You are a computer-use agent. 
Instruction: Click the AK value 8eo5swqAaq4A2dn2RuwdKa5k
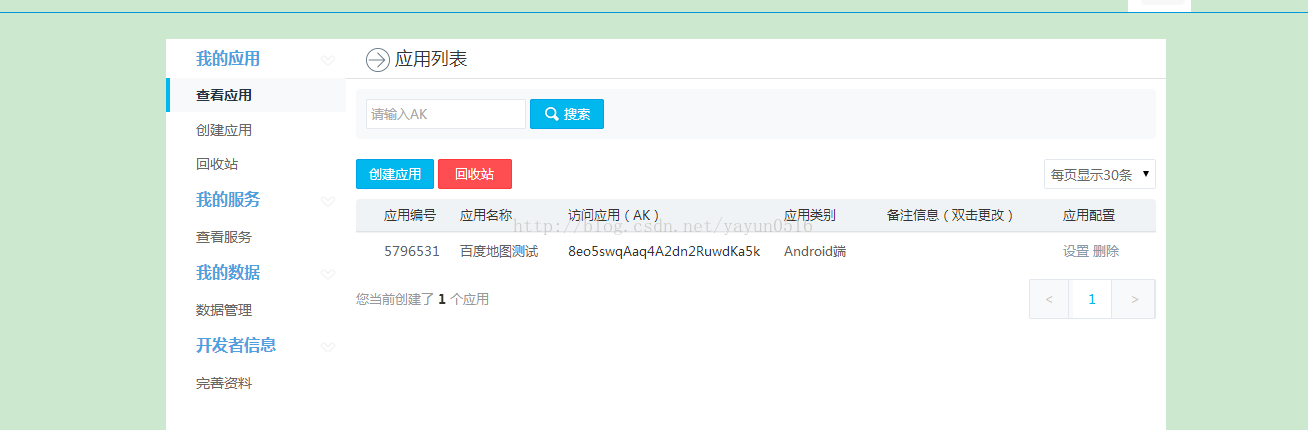pos(664,251)
